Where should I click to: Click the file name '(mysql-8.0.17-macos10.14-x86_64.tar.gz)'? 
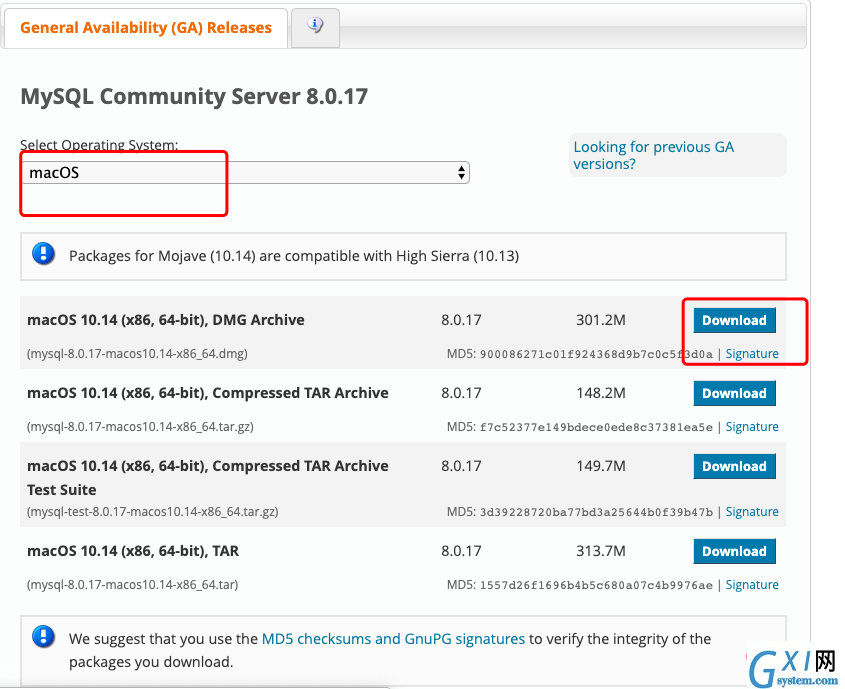pos(140,427)
